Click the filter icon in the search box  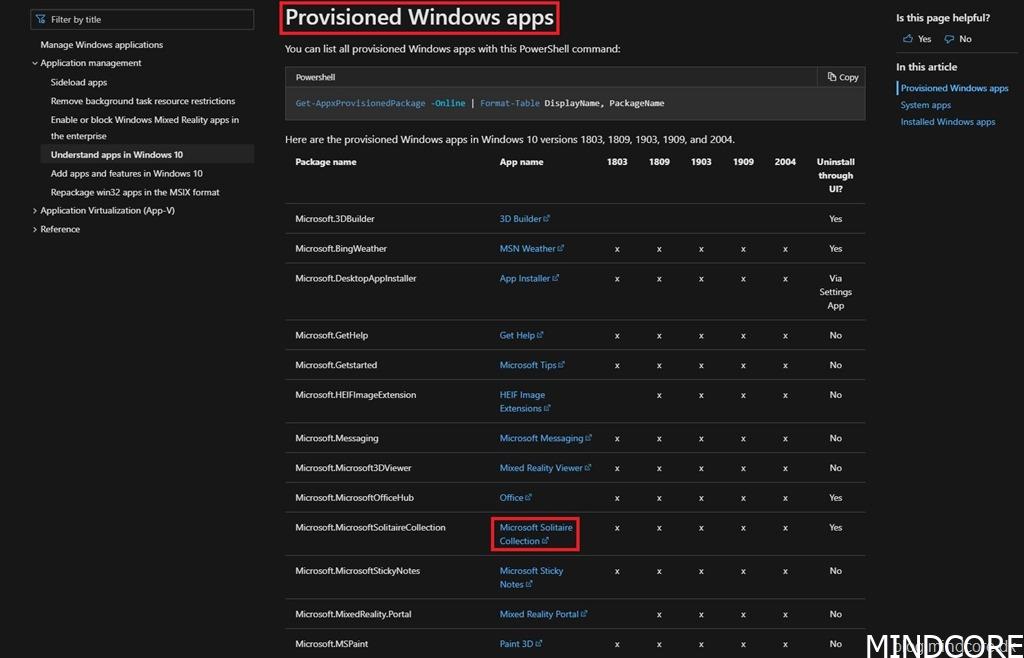pyautogui.click(x=42, y=19)
